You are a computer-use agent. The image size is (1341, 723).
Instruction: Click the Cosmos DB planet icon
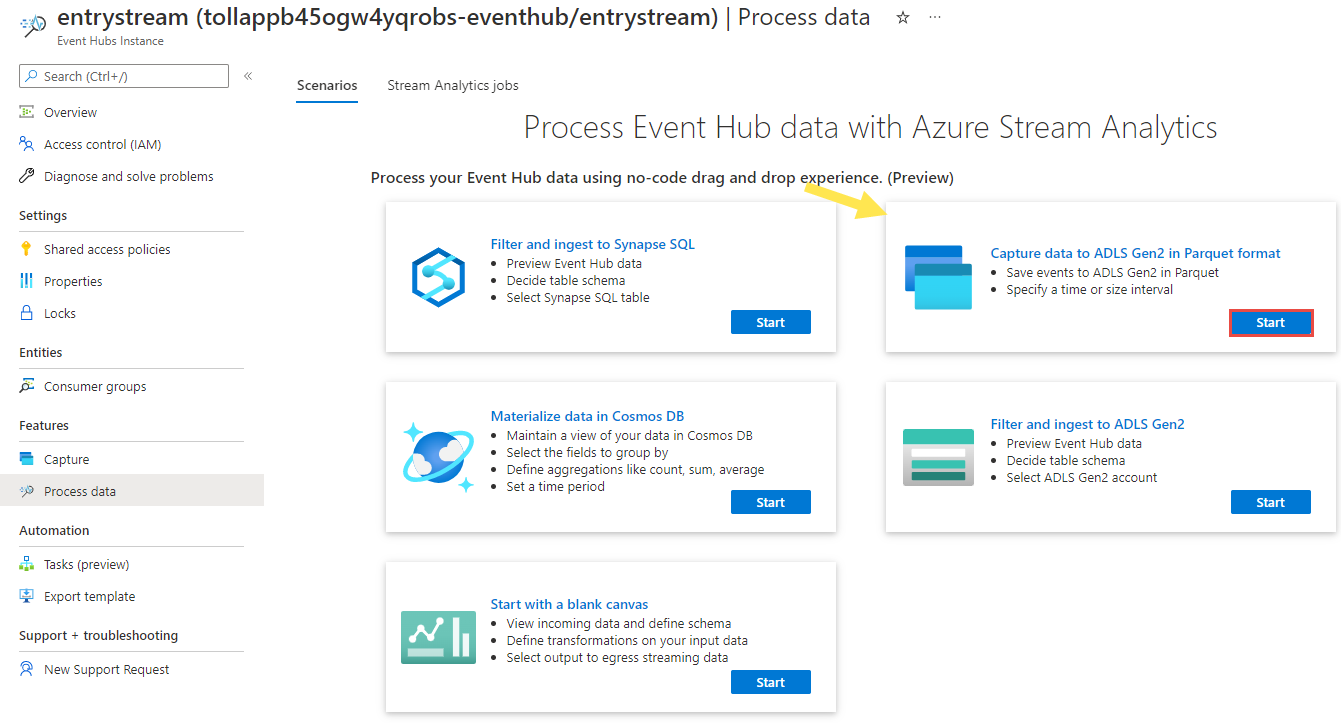click(x=438, y=457)
